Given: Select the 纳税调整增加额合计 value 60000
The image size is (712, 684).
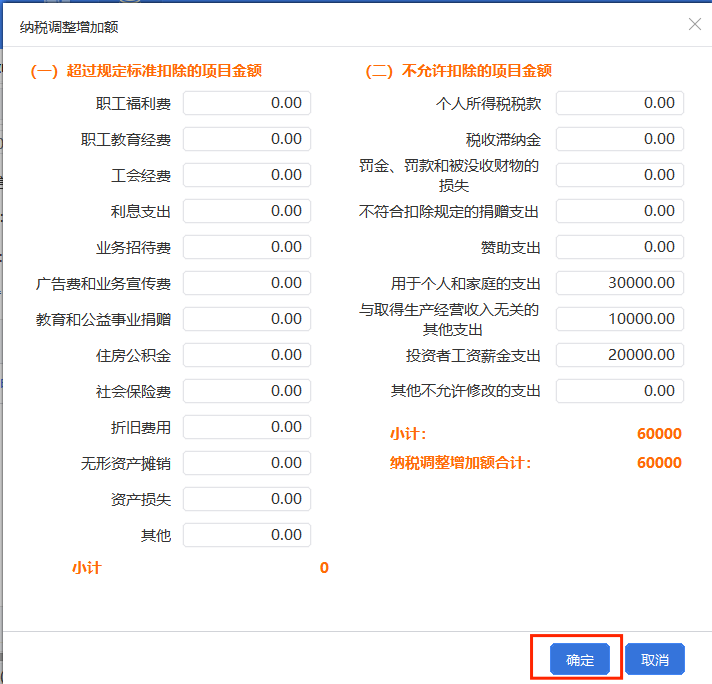Looking at the screenshot, I should click(659, 463).
